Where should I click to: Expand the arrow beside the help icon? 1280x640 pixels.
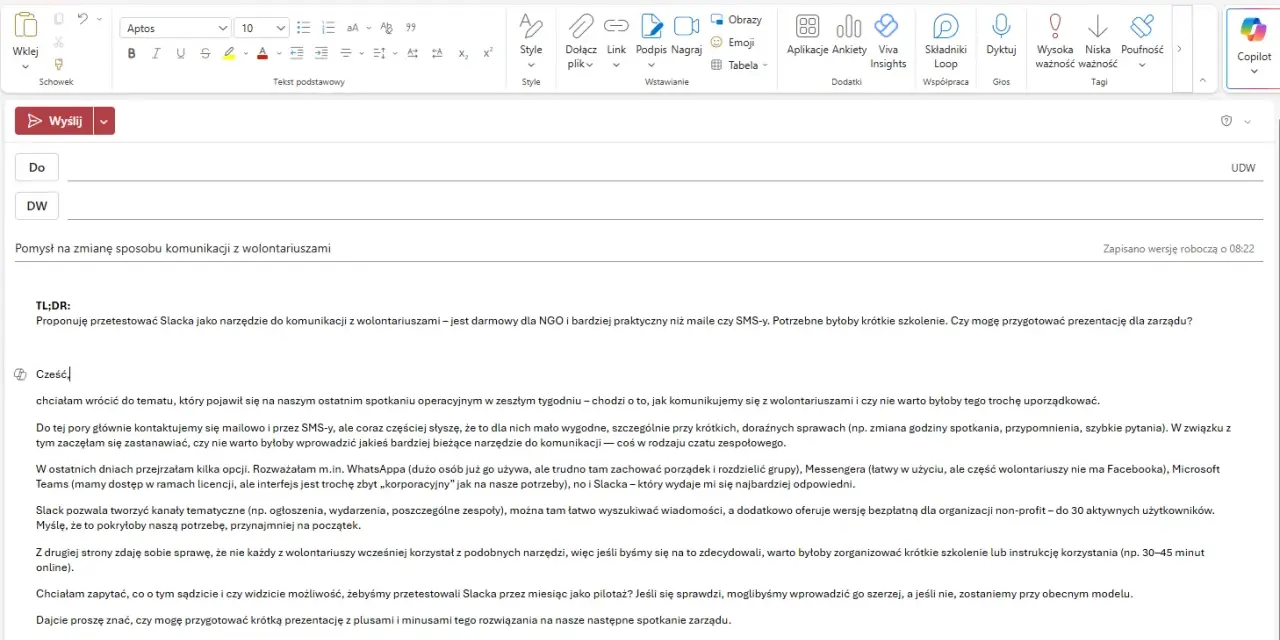click(x=1247, y=121)
